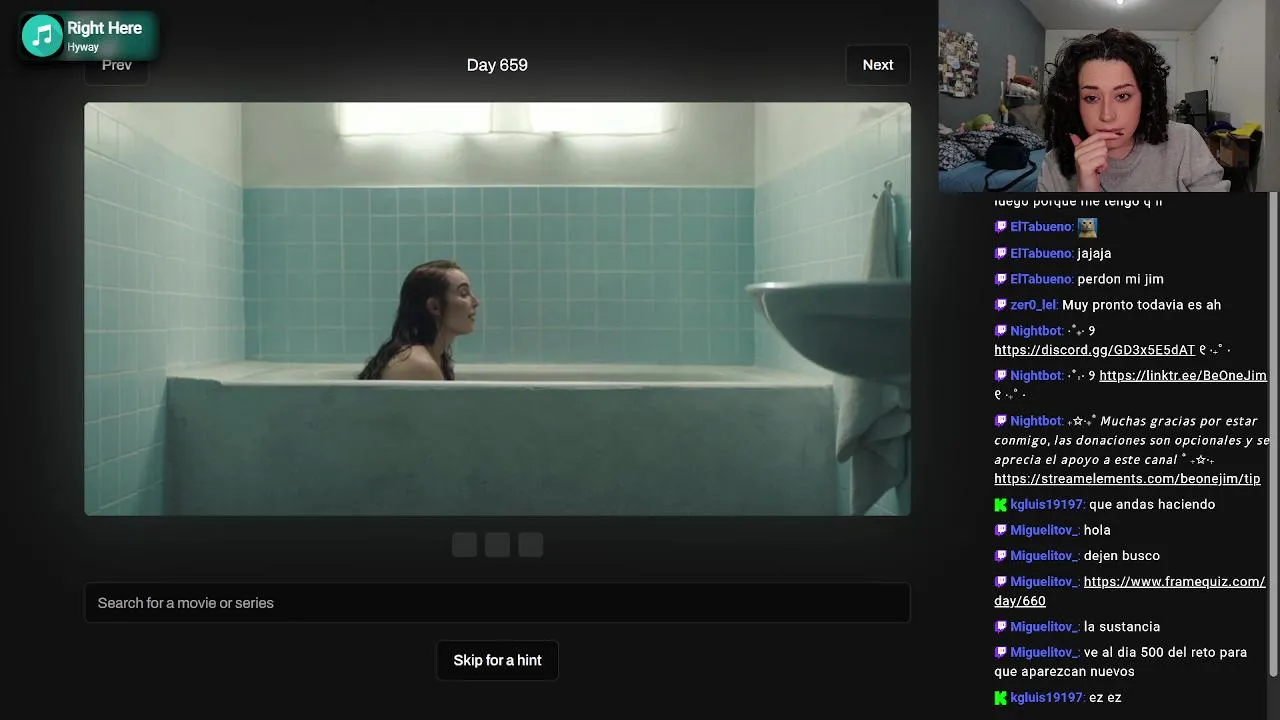Click the Twitch icon beside ElTabueno jajaja

coord(1000,254)
